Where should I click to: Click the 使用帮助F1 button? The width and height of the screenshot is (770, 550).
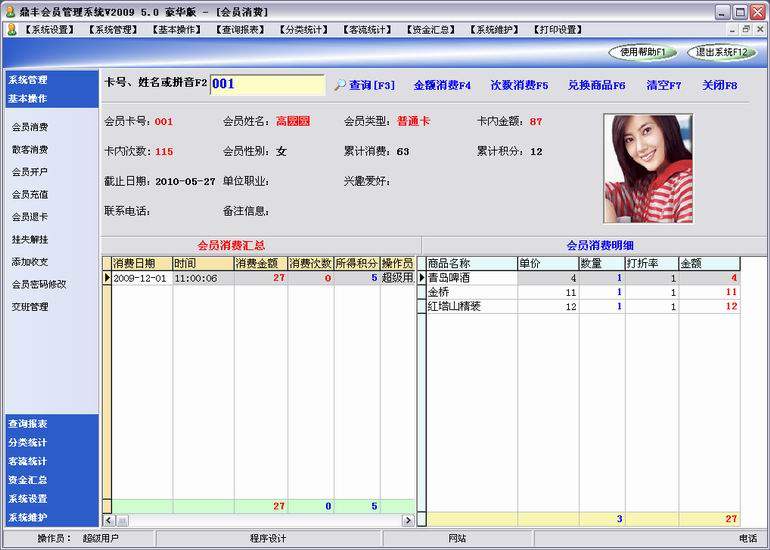[642, 52]
